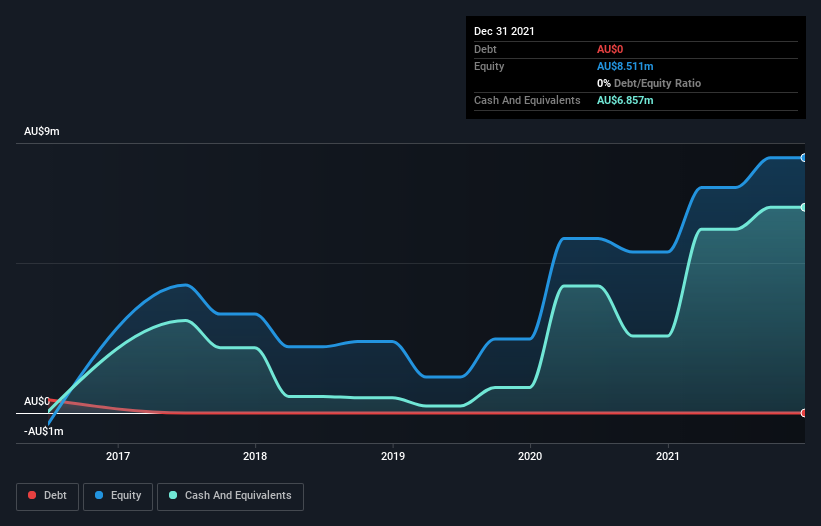
Task: Click tooltip Cash And Equivalents row label
Action: pos(527,100)
